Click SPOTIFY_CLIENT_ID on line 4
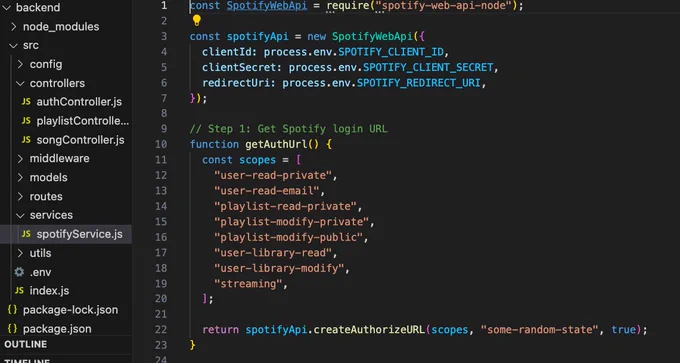The height and width of the screenshot is (363, 680). pos(391,52)
